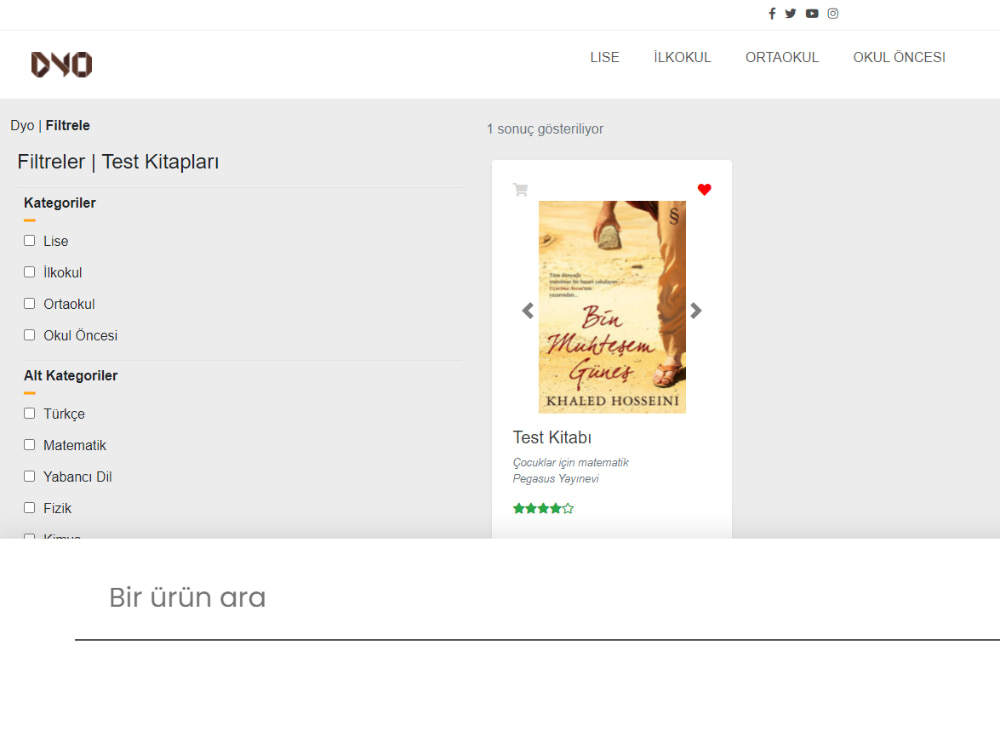The image size is (1000, 750).
Task: Focus the 'Bir ürün ara' search field
Action: pos(537,598)
